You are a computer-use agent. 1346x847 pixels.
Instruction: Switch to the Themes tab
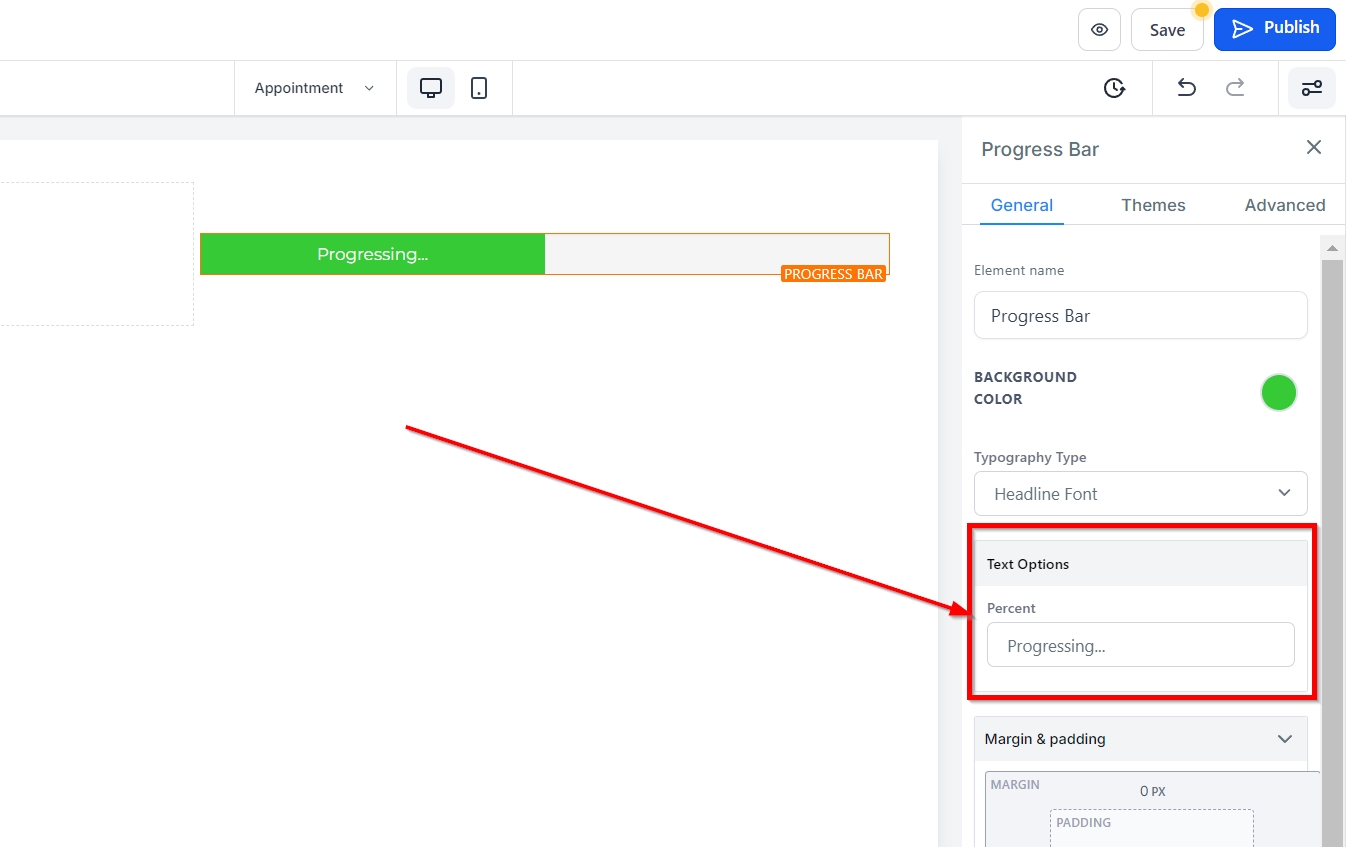click(1153, 205)
